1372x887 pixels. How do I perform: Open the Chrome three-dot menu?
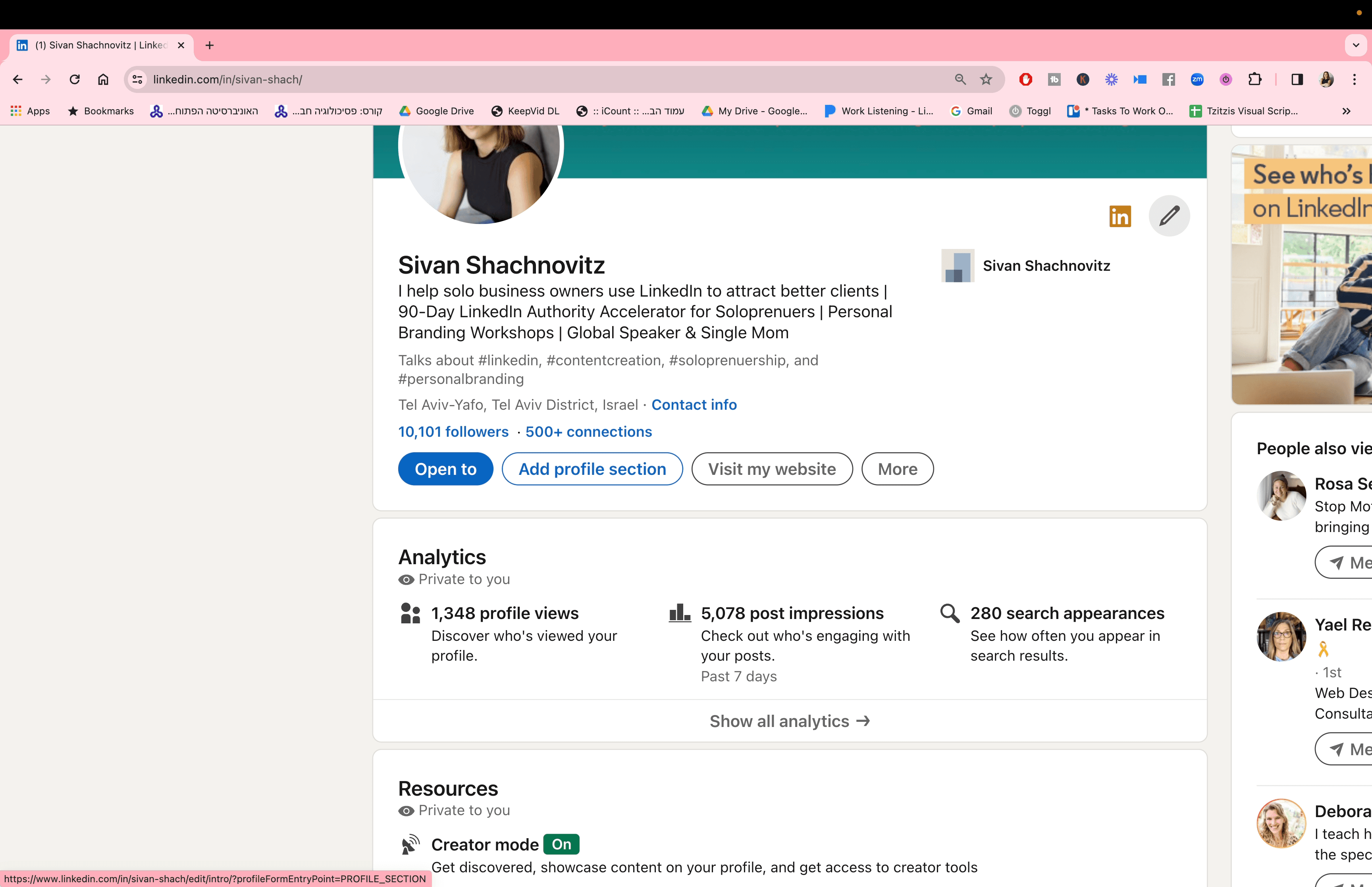coord(1355,79)
